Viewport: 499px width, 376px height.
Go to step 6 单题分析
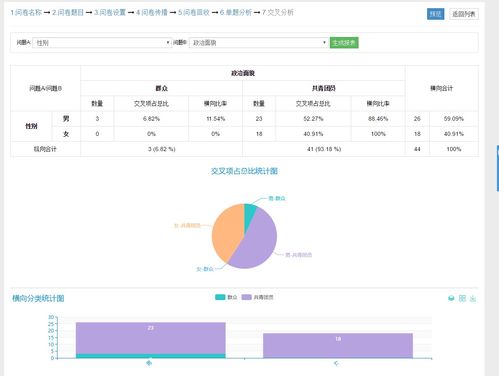[236, 13]
